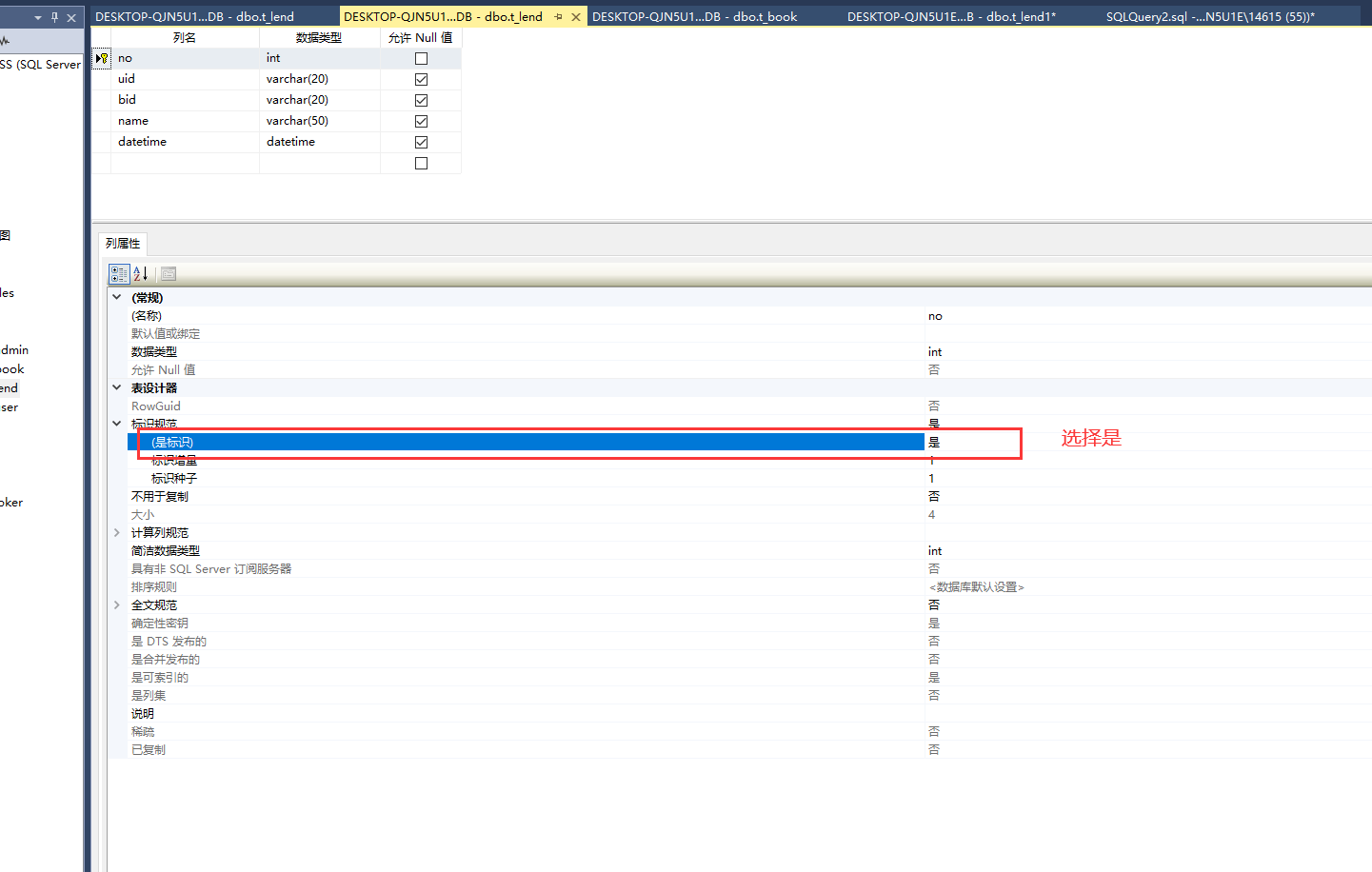The image size is (1372, 872).
Task: Select the (名称) property row
Action: click(749, 316)
